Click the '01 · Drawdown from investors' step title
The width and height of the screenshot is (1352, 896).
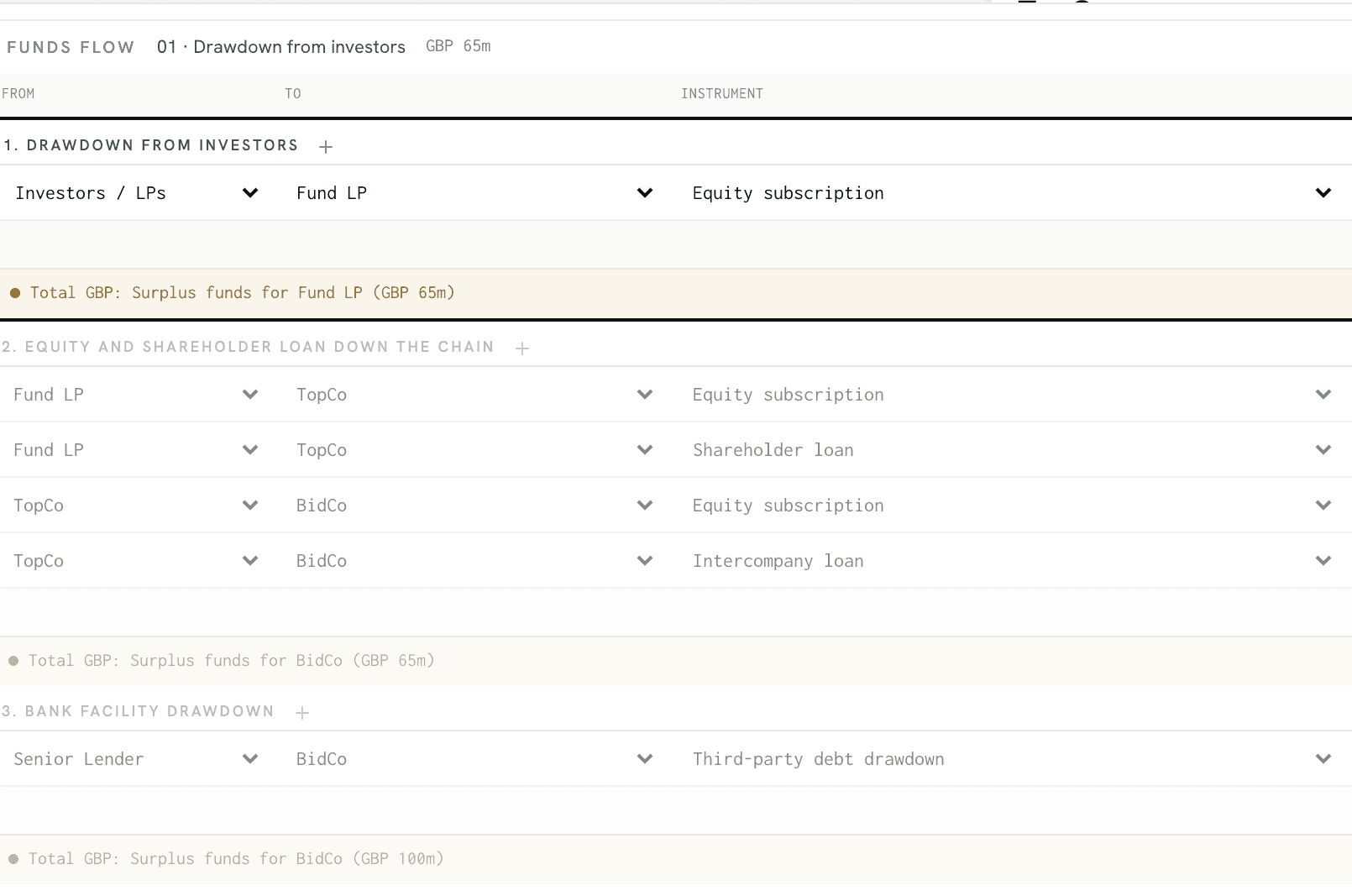(281, 47)
